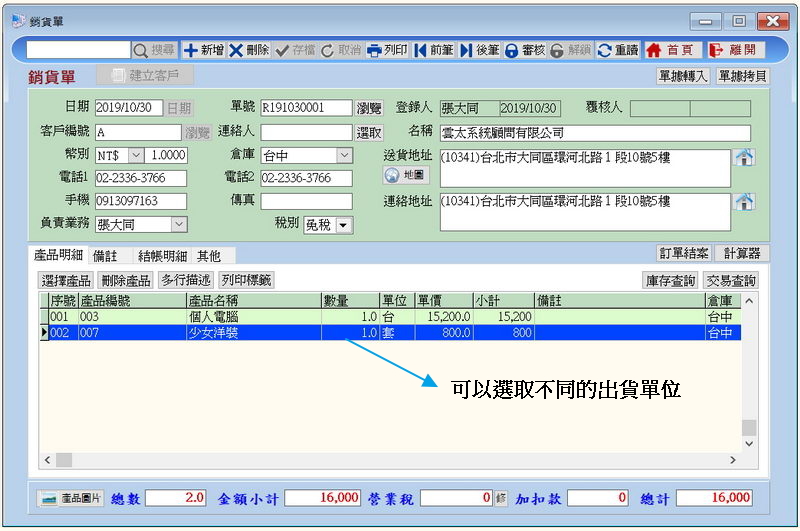The height and width of the screenshot is (531, 800).
Task: Click the 選擇產品 button
Action: point(66,281)
